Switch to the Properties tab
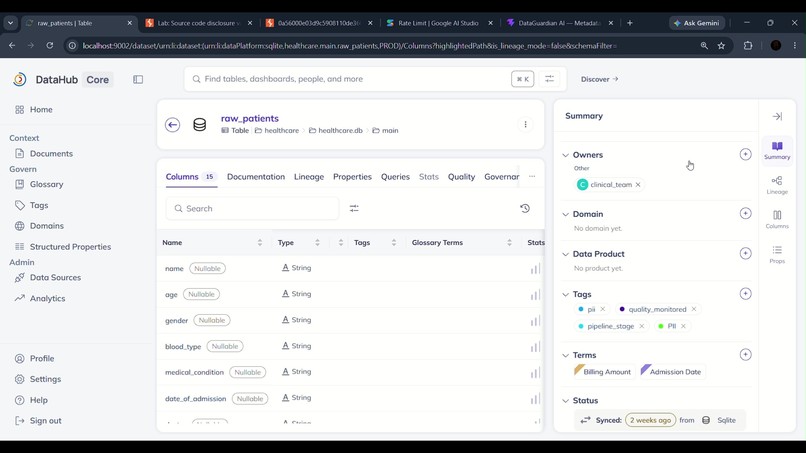Viewport: 806px width, 453px height. [x=352, y=176]
